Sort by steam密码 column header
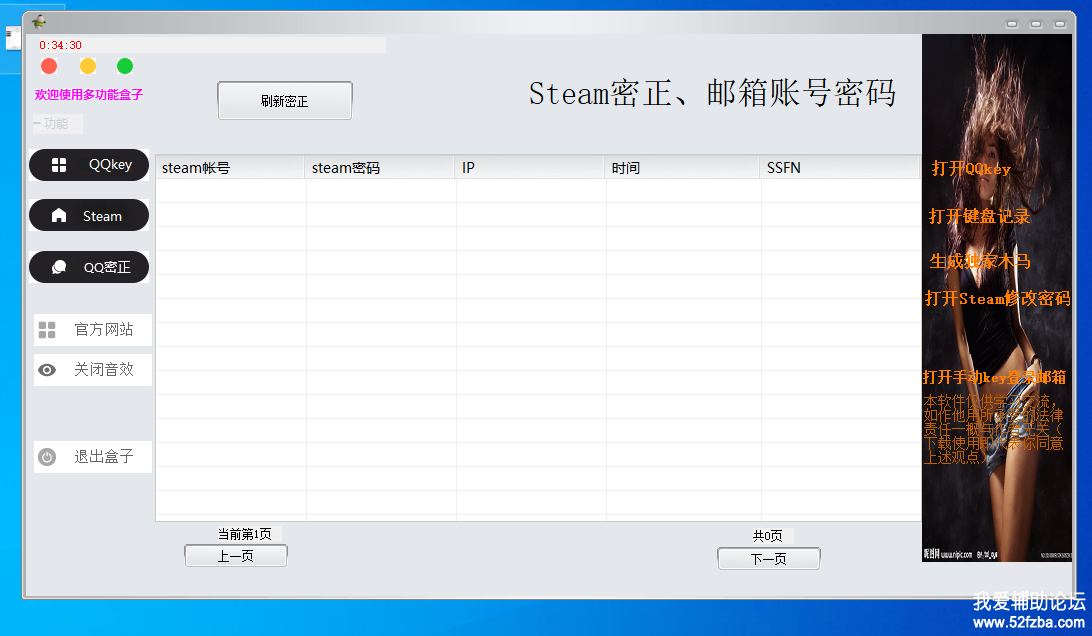The height and width of the screenshot is (636, 1092). 380,168
